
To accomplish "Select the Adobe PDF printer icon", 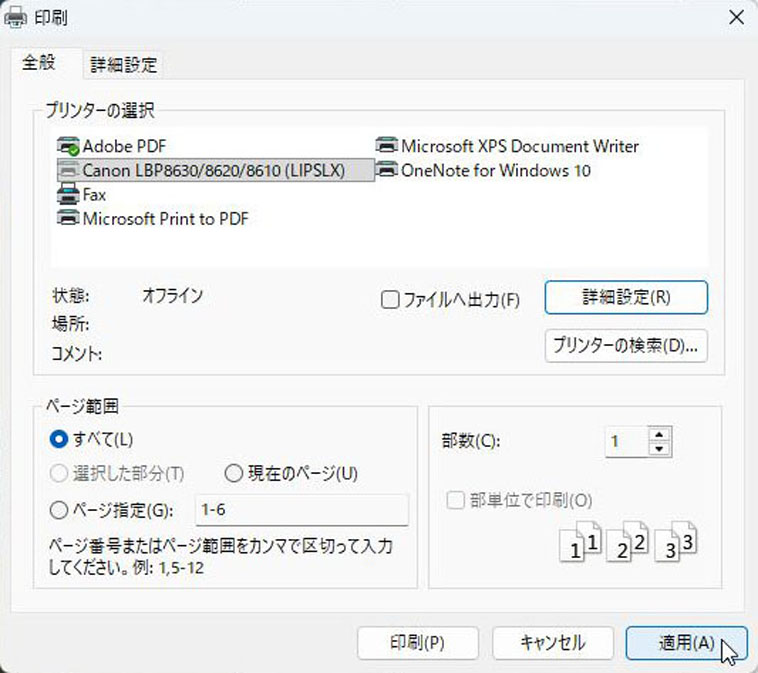I will click(69, 146).
